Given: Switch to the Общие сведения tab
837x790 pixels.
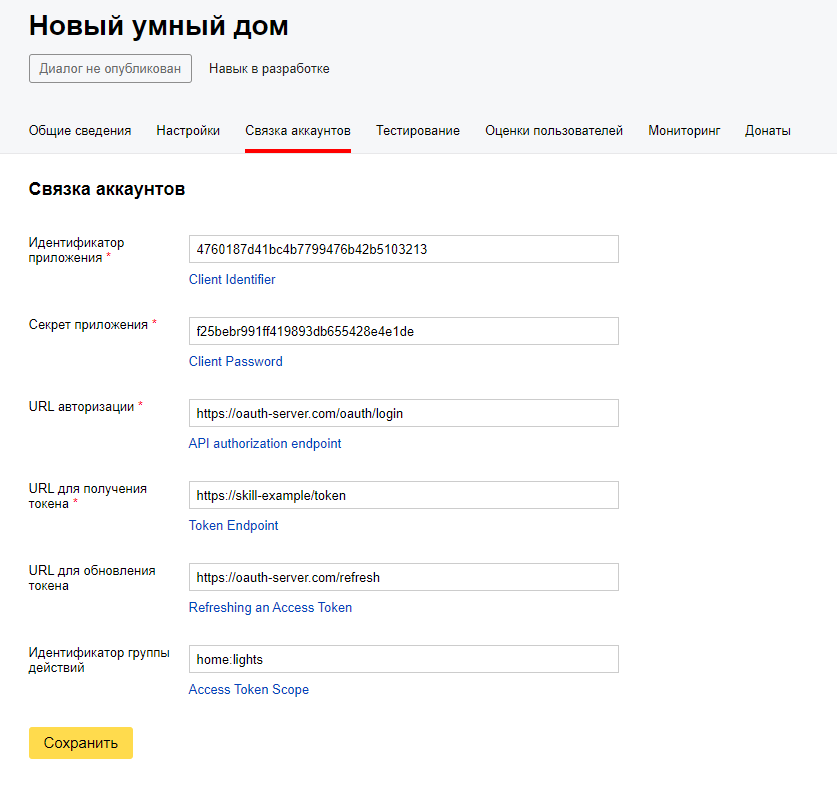Looking at the screenshot, I should (78, 130).
